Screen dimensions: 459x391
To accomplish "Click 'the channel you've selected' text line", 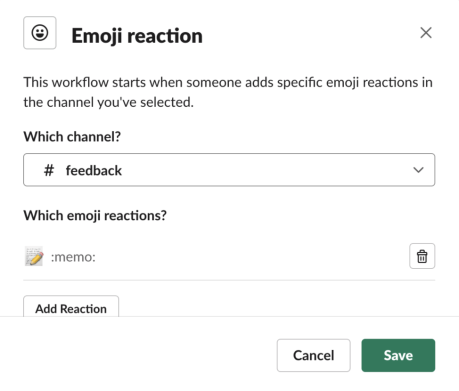I will coord(108,102).
